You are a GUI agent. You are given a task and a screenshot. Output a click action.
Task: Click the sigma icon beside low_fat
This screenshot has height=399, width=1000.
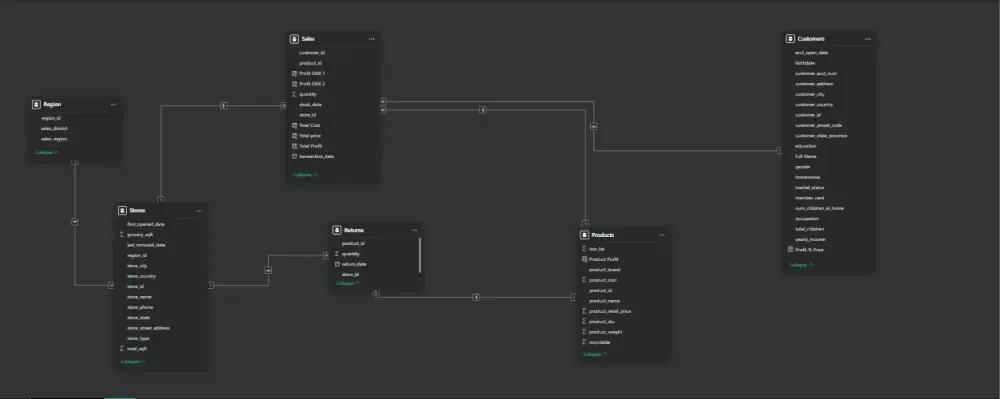click(584, 249)
